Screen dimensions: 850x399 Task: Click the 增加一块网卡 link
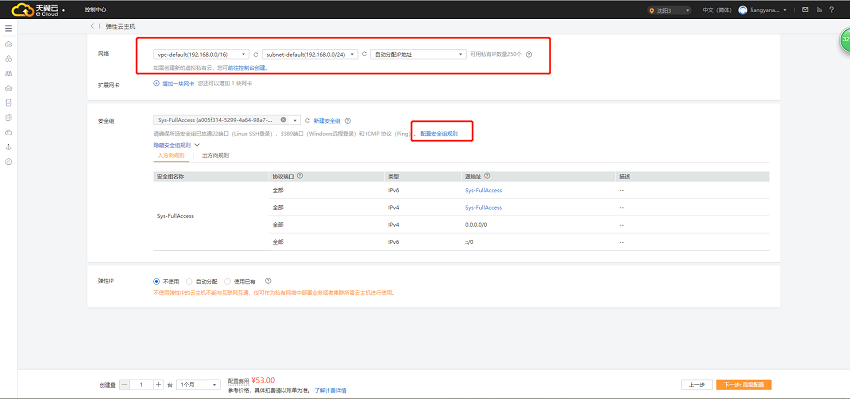pyautogui.click(x=178, y=83)
